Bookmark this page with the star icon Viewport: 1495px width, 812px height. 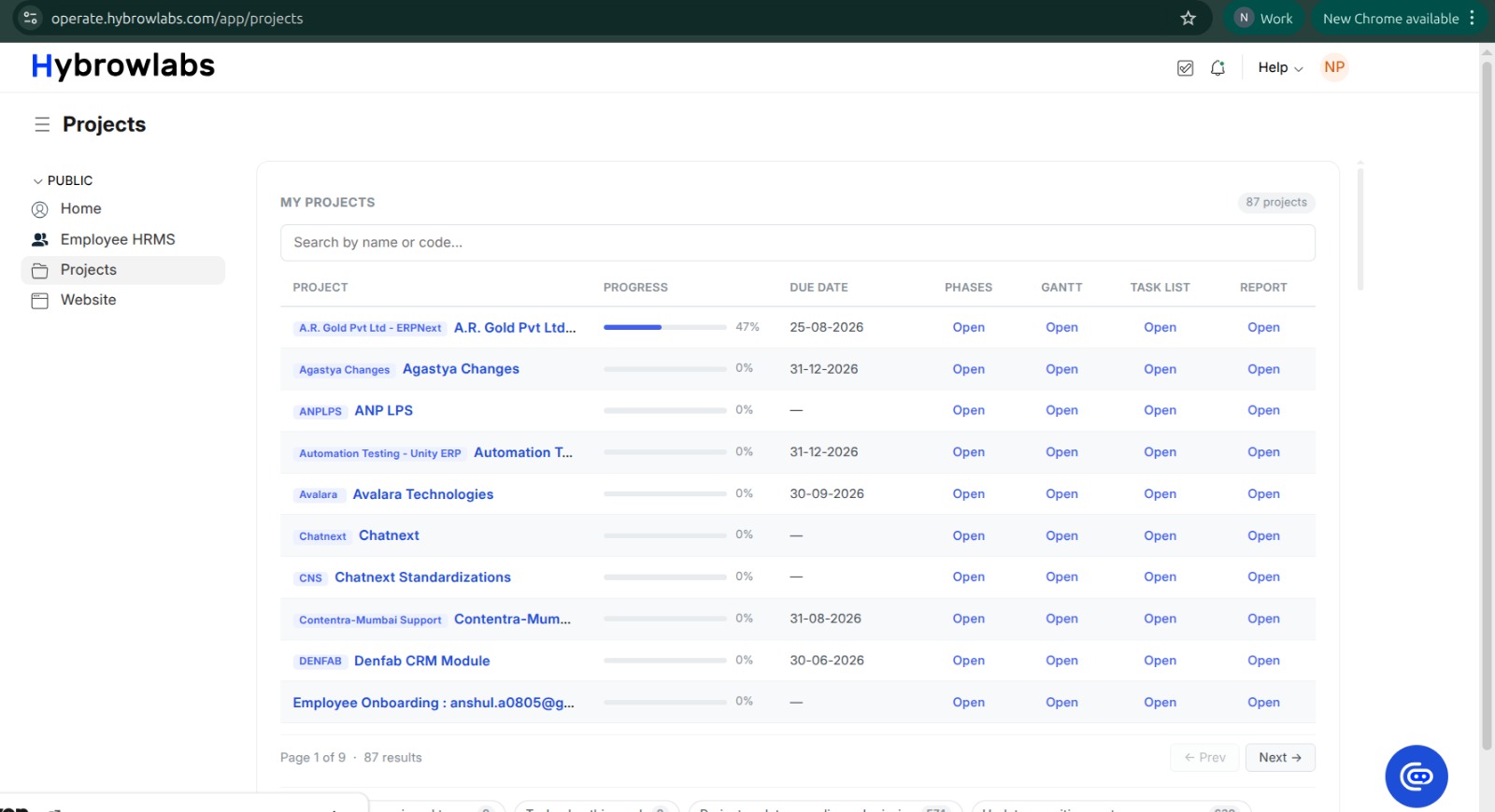pyautogui.click(x=1188, y=19)
